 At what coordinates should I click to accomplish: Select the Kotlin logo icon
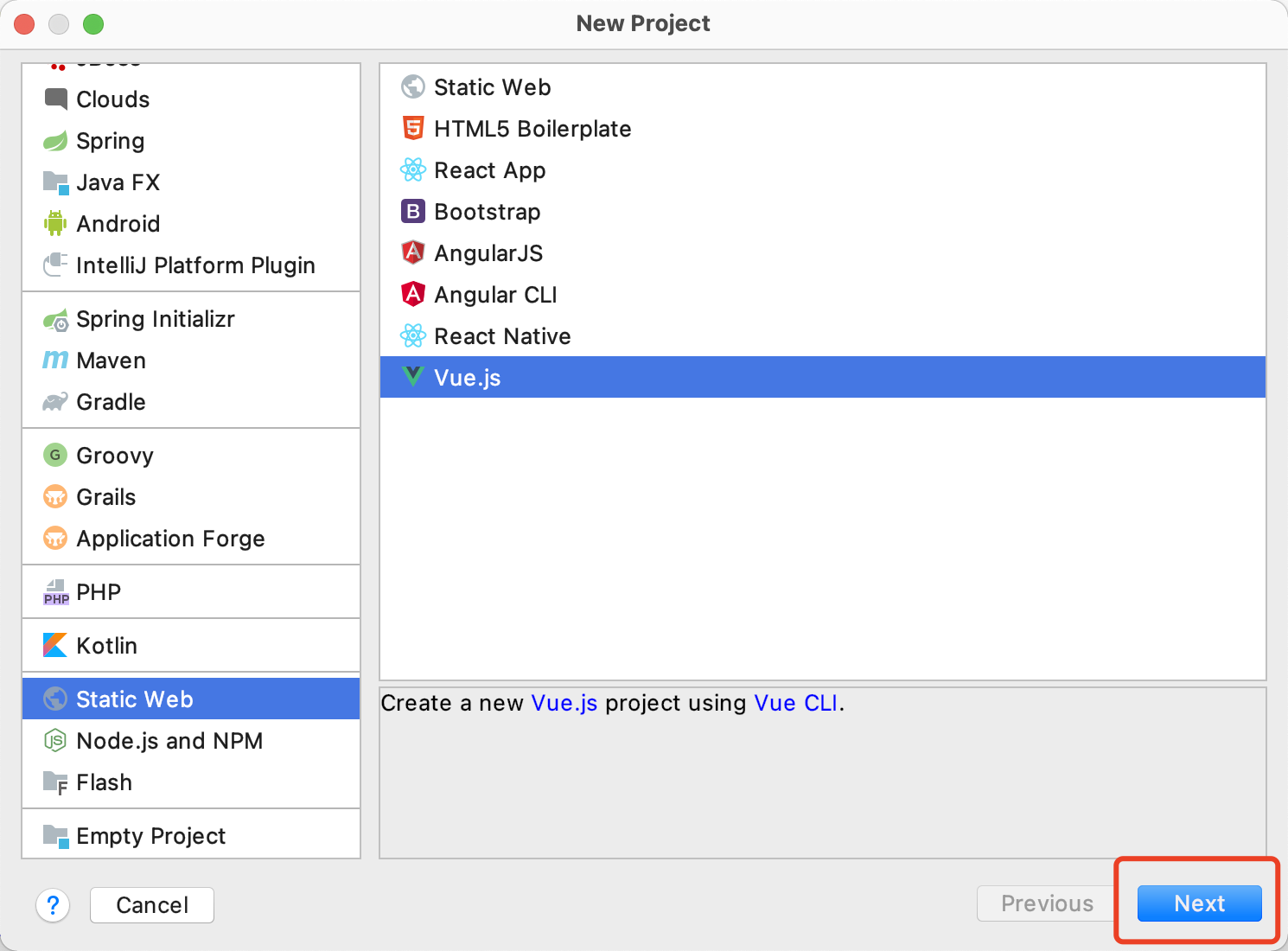(55, 646)
